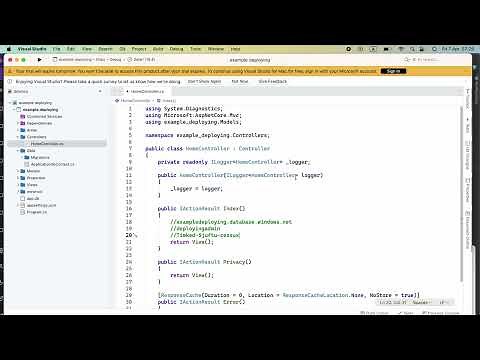Open the View menu
480x360 pixels.
pyautogui.click(x=87, y=49)
